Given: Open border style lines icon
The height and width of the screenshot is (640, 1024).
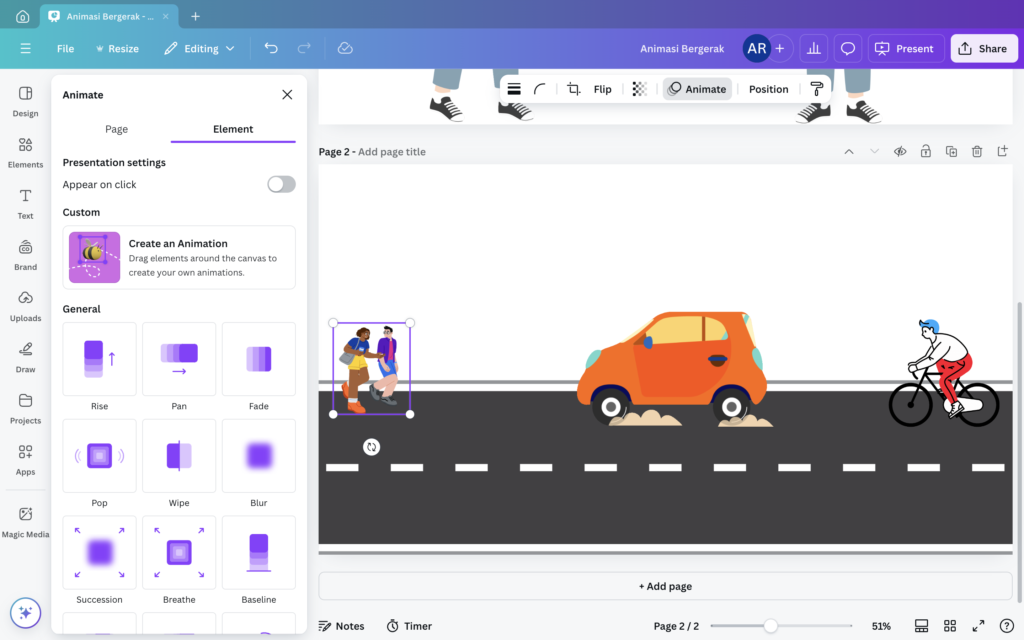Looking at the screenshot, I should pyautogui.click(x=514, y=89).
